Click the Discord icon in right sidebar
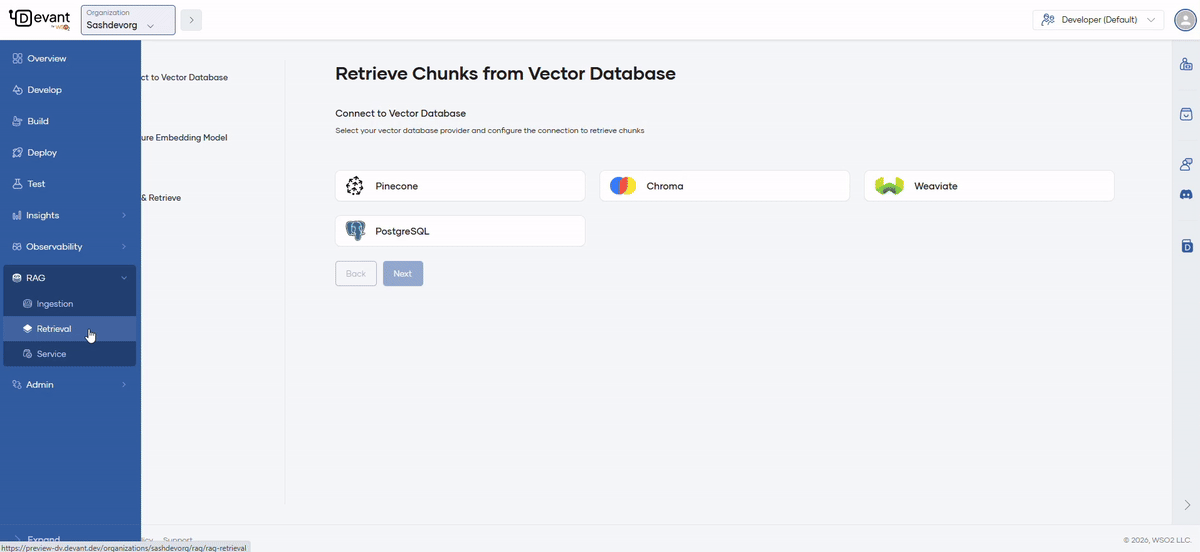1200x552 pixels. 1186,194
